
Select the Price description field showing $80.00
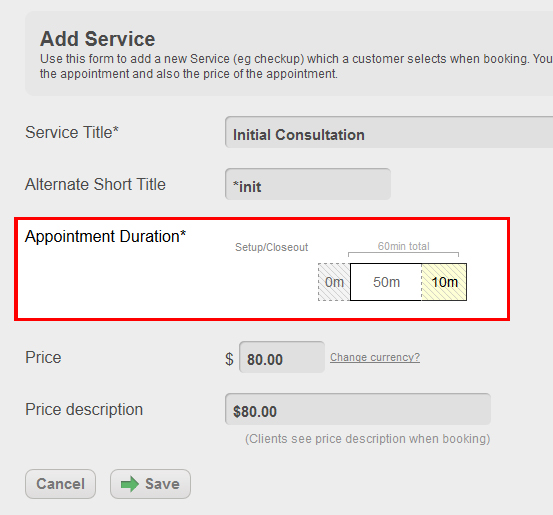pyautogui.click(x=358, y=409)
